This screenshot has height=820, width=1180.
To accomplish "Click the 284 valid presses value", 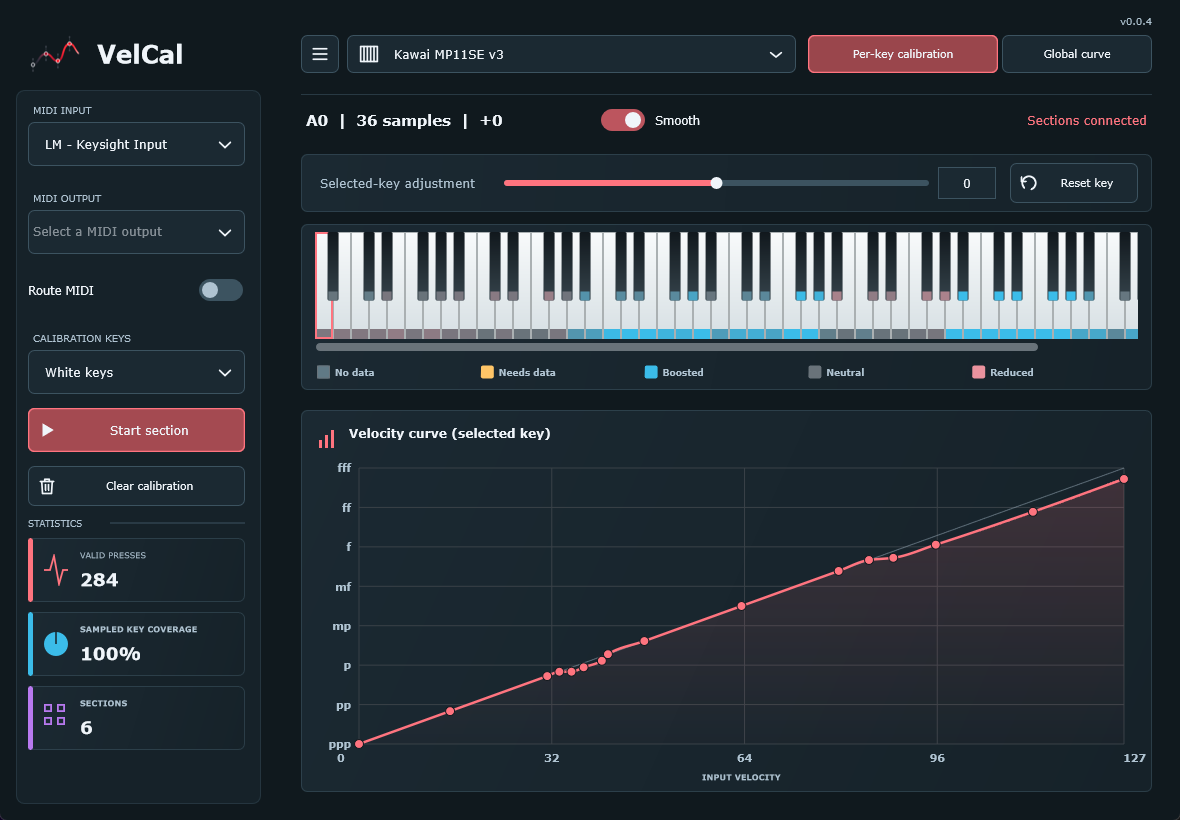I will 99,580.
